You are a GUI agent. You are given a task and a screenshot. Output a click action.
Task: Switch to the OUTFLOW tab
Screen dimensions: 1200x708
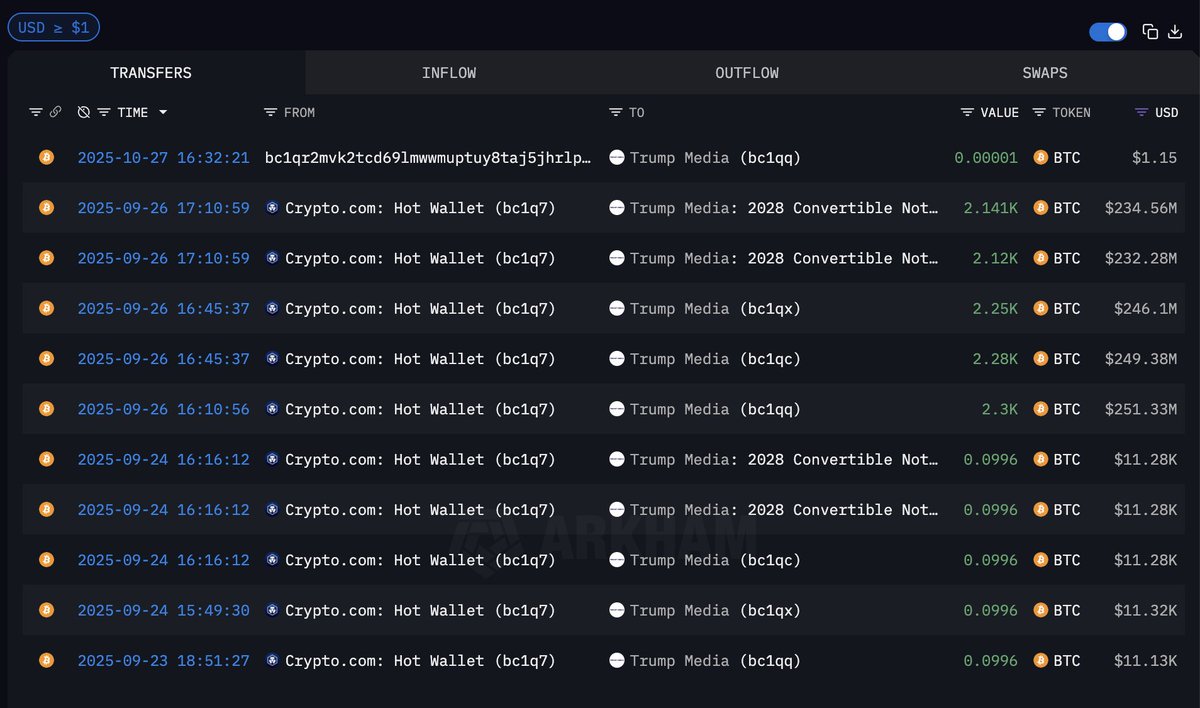tap(747, 73)
